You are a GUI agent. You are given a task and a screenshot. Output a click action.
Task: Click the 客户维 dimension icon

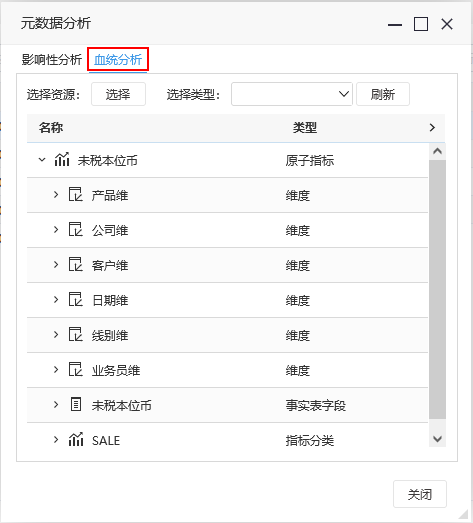tap(76, 265)
